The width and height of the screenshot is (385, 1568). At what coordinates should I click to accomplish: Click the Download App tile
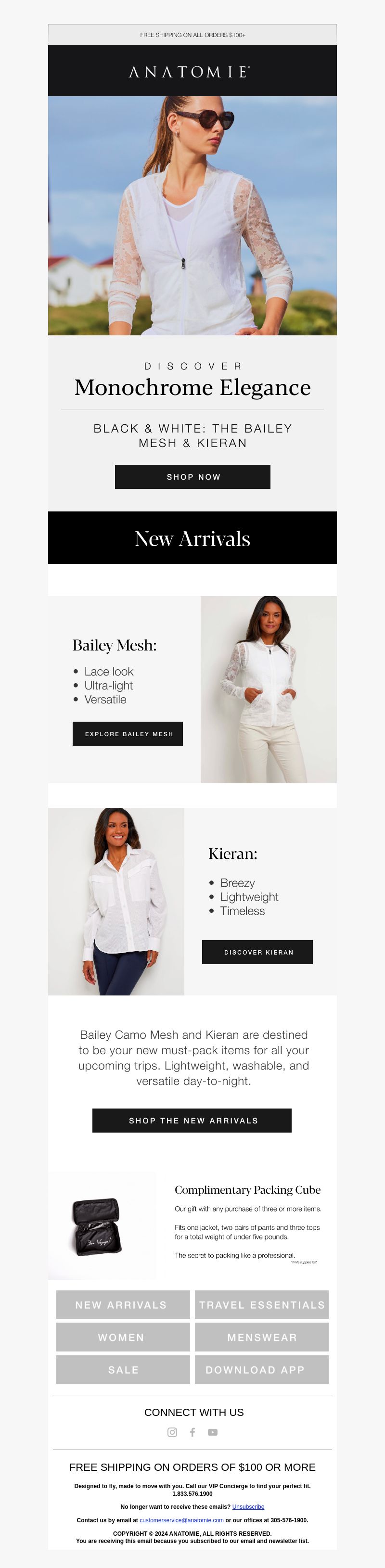(x=262, y=1370)
